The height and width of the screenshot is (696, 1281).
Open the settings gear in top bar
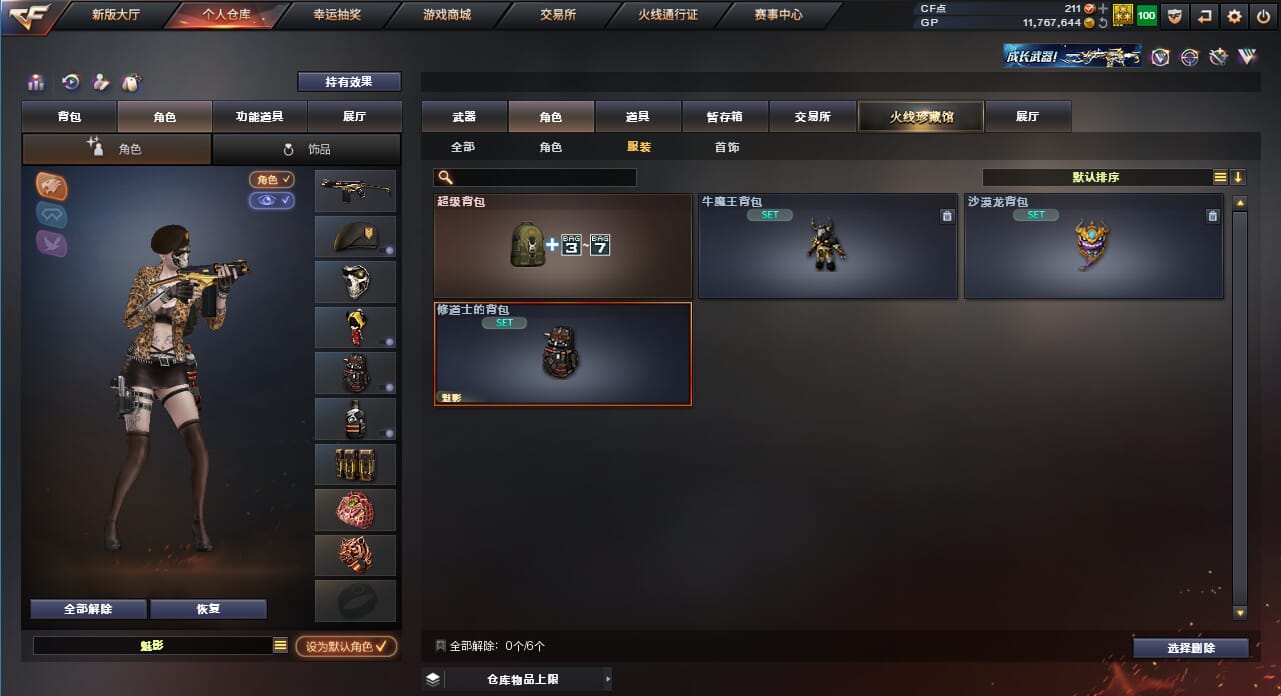(1234, 16)
